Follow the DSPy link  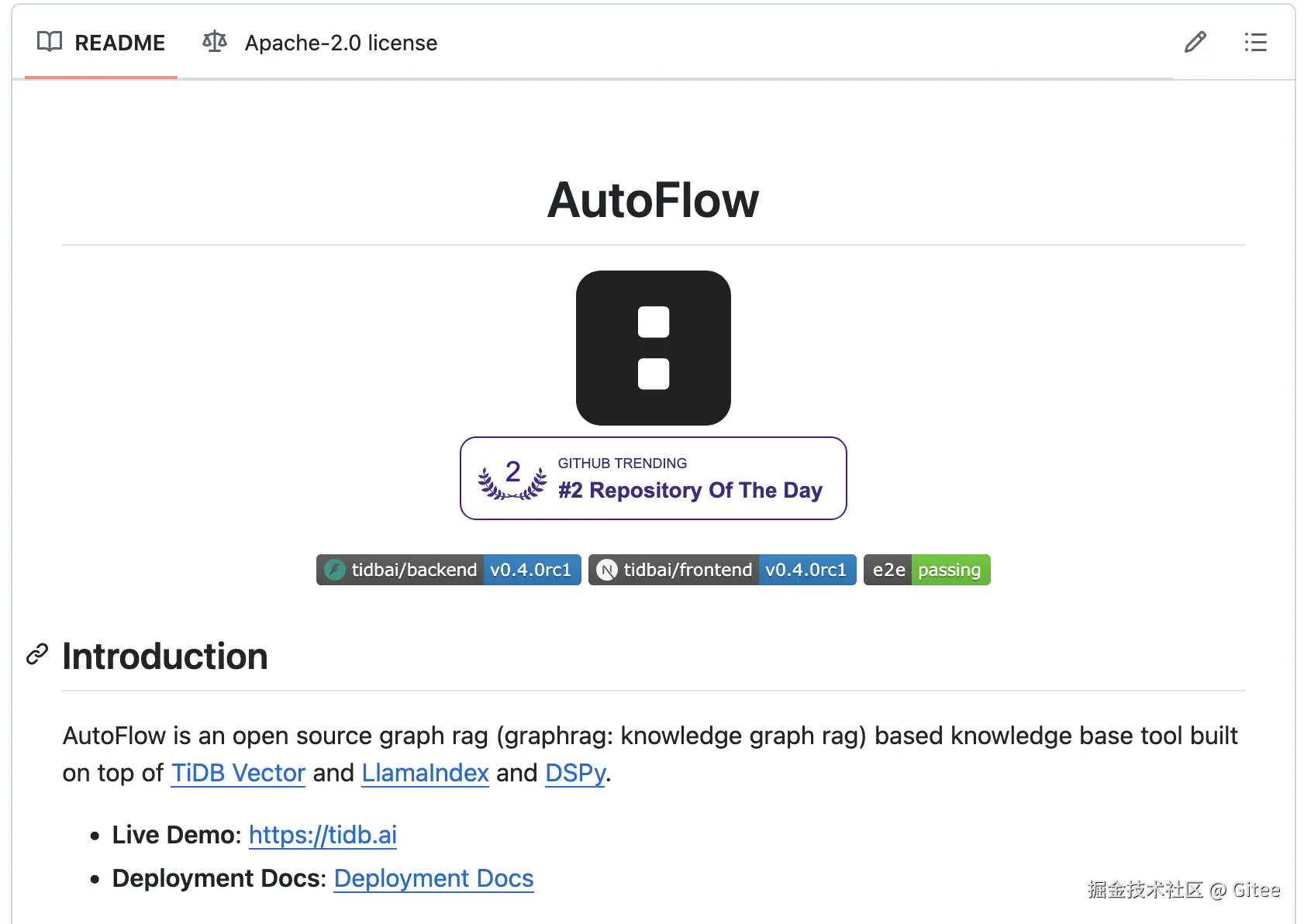click(x=575, y=773)
